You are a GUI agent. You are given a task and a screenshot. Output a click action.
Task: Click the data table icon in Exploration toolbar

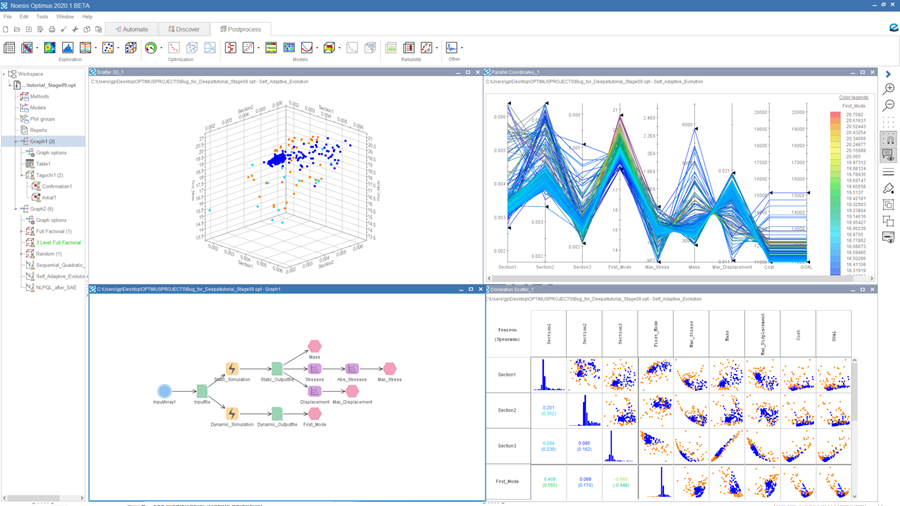9,47
